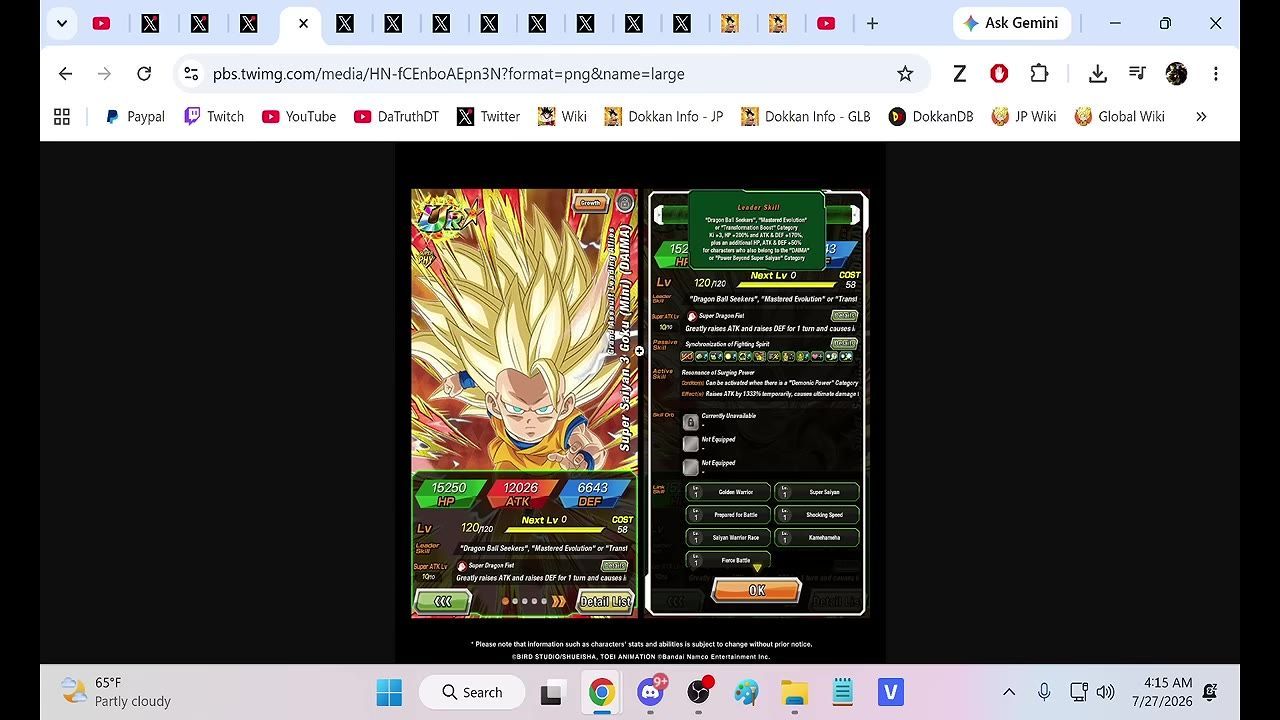Open Task View on the taskbar
Image resolution: width=1280 pixels, height=720 pixels.
[553, 692]
